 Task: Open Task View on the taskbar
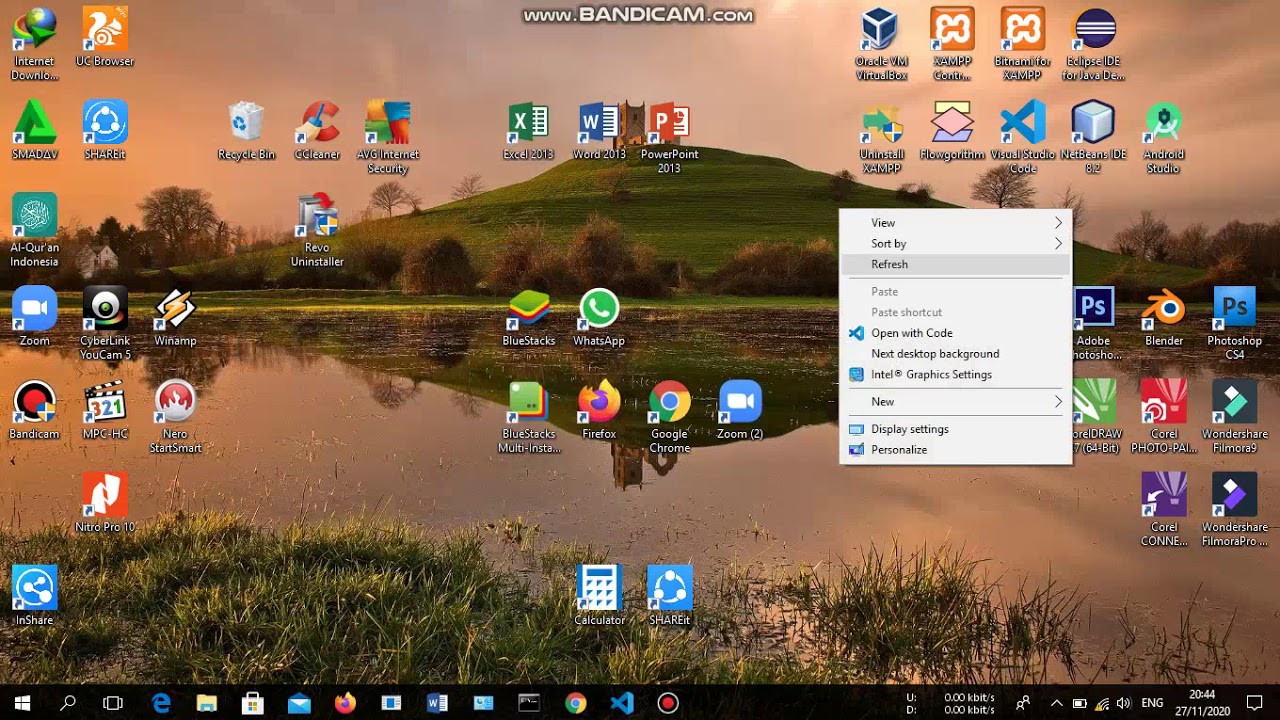pyautogui.click(x=113, y=703)
